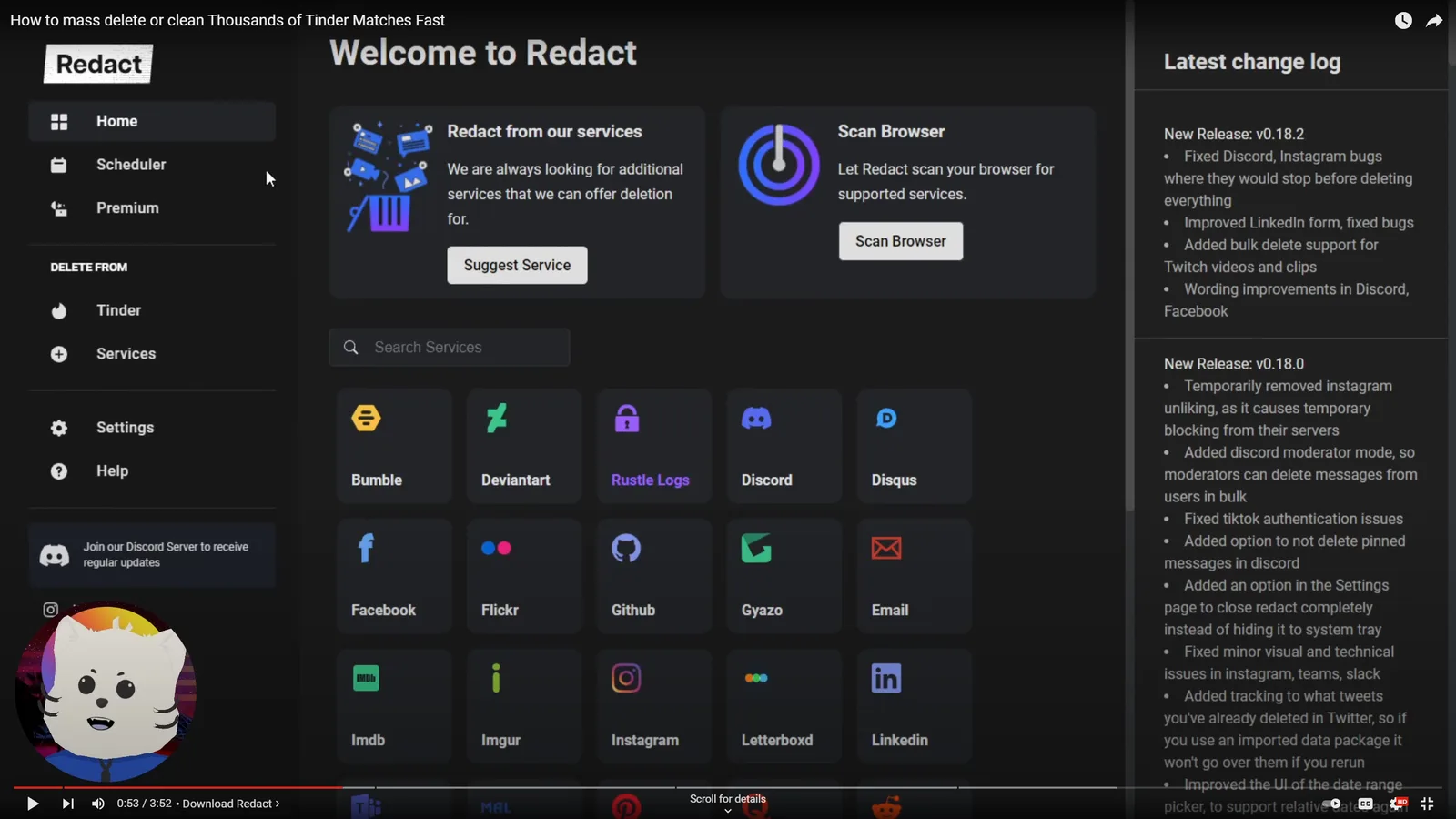Open video quality settings gear

pyautogui.click(x=1398, y=804)
